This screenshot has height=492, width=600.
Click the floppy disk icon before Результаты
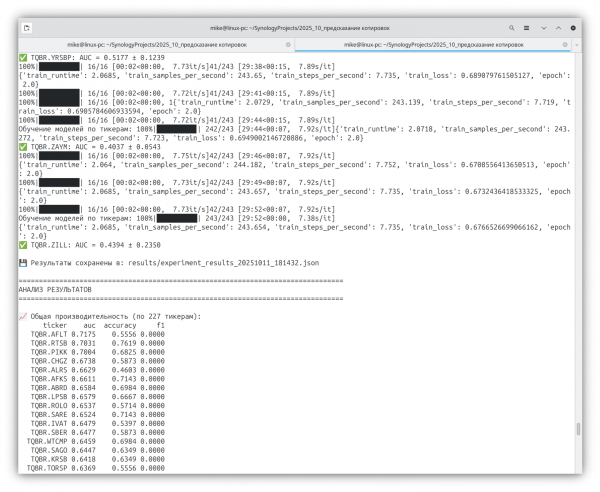click(x=23, y=262)
